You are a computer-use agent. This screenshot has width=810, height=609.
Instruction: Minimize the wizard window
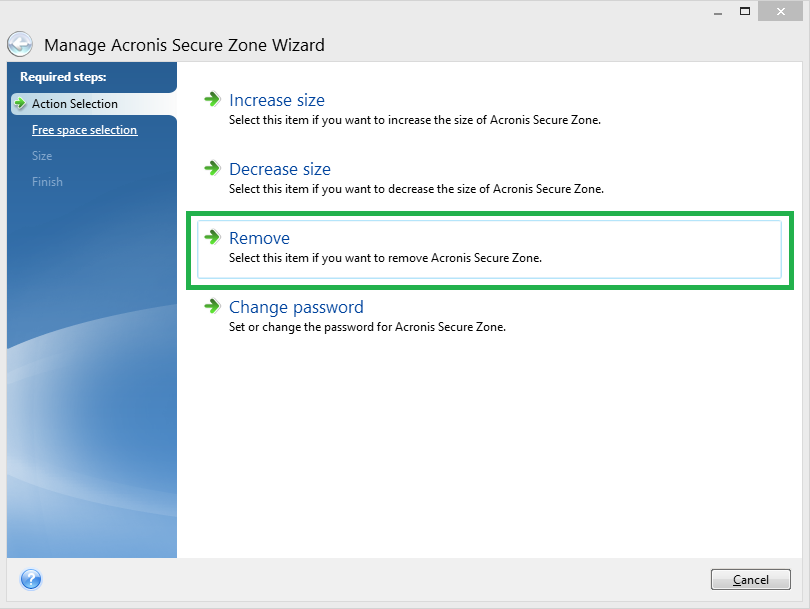(718, 11)
